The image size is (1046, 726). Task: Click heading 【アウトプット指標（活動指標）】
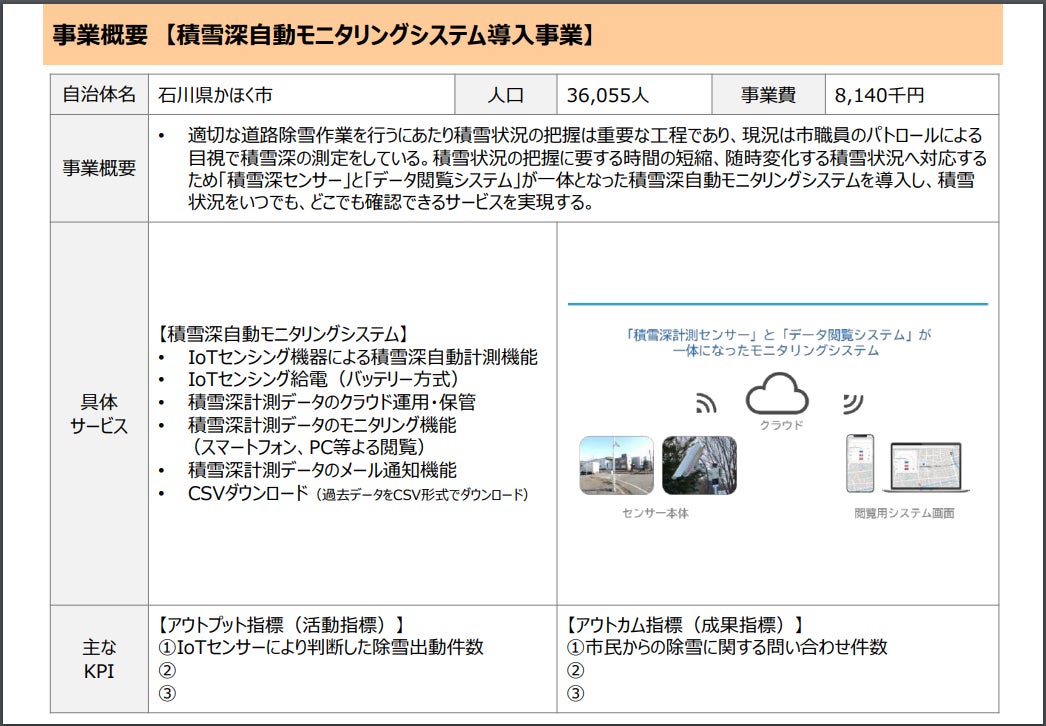[281, 625]
